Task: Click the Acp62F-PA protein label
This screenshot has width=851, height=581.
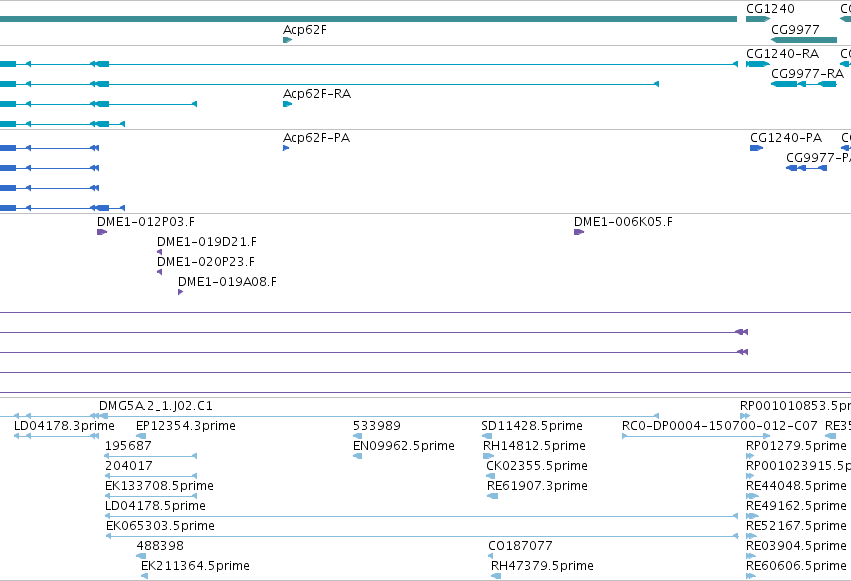Action: [x=316, y=138]
